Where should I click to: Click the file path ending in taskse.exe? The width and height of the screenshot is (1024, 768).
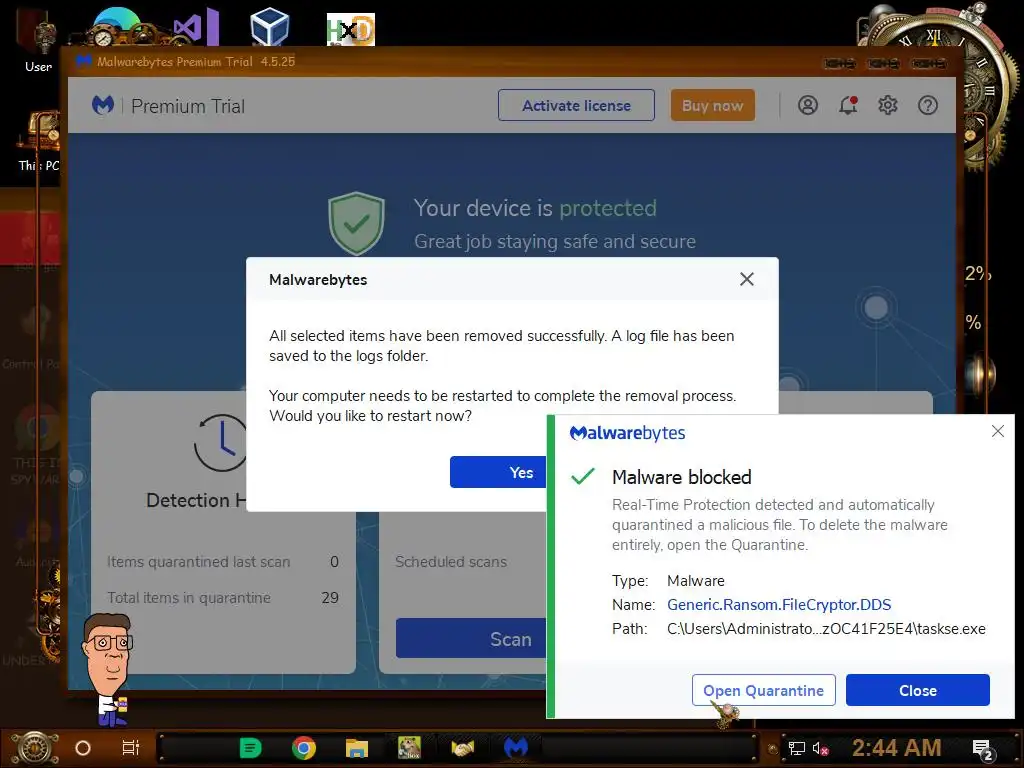pos(826,629)
